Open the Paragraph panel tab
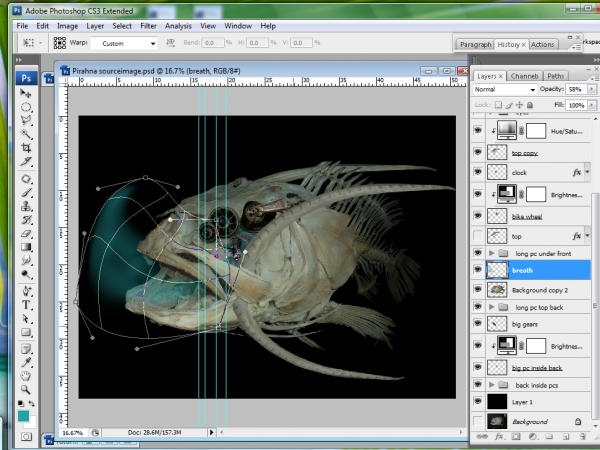This screenshot has width=600, height=450. pyautogui.click(x=476, y=44)
